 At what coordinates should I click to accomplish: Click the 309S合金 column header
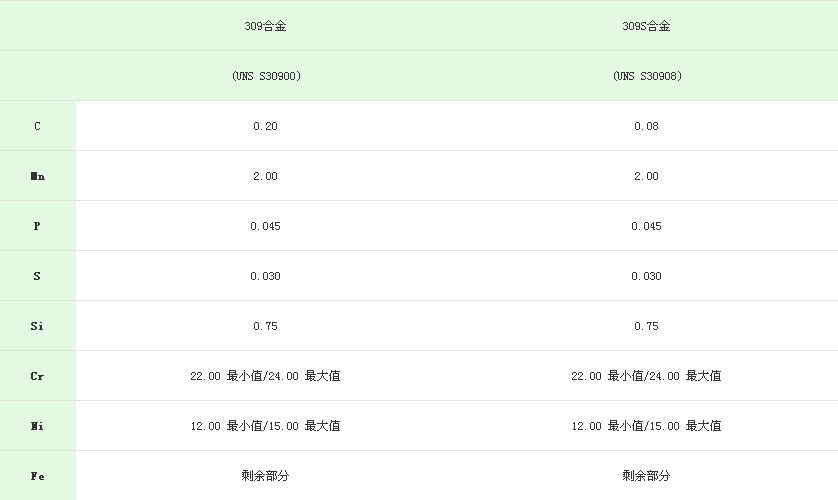(646, 26)
